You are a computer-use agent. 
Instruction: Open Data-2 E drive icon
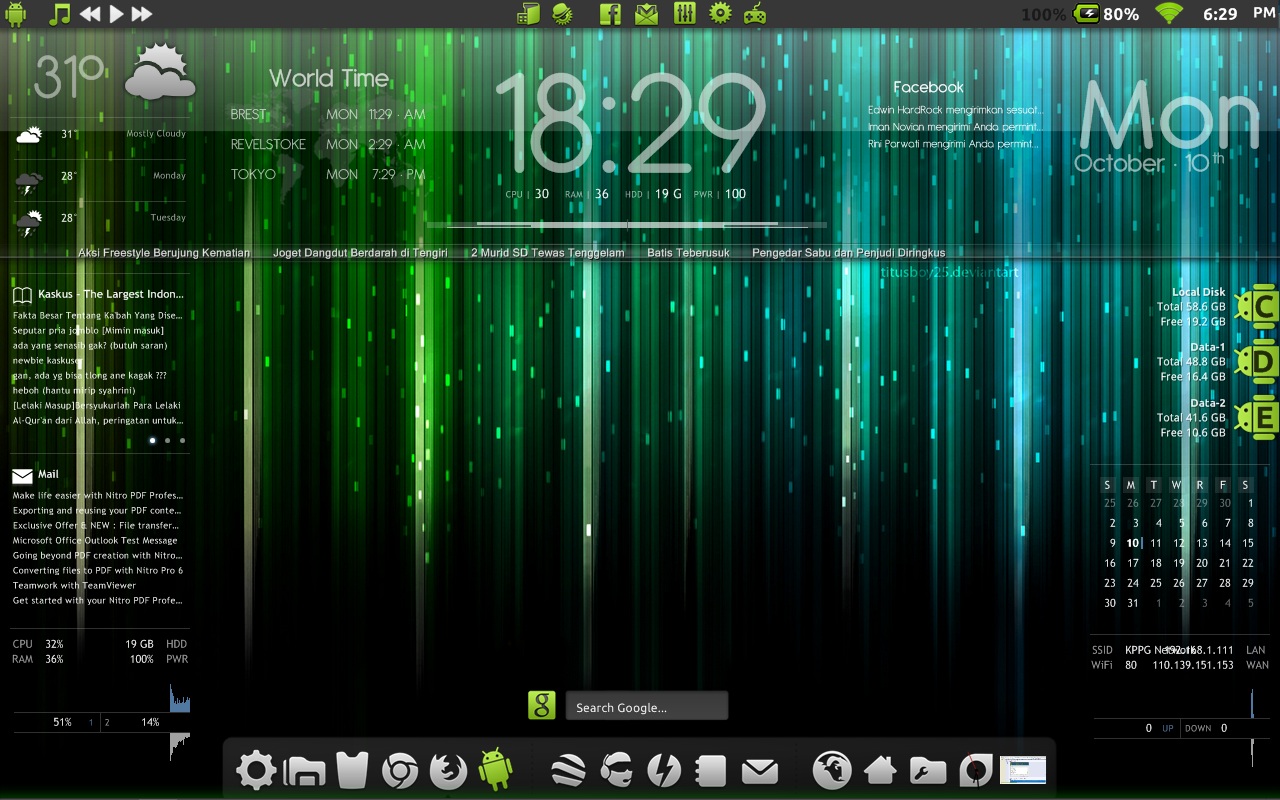[x=1256, y=418]
